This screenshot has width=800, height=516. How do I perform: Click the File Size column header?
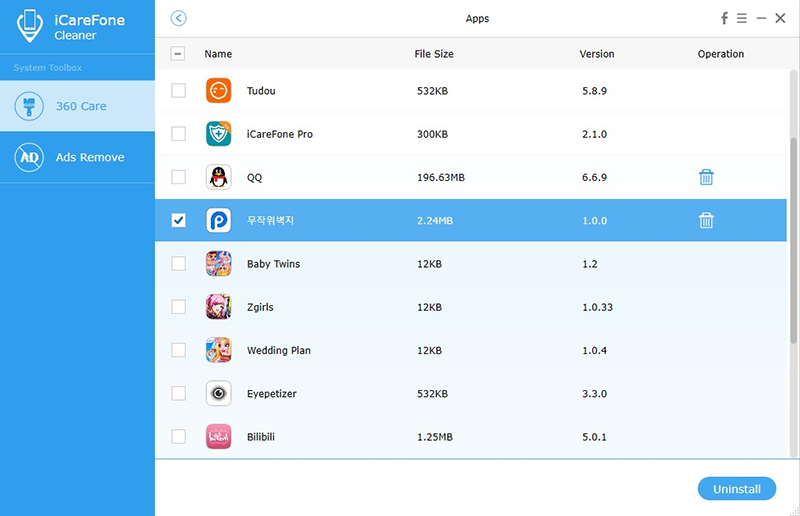pyautogui.click(x=434, y=54)
